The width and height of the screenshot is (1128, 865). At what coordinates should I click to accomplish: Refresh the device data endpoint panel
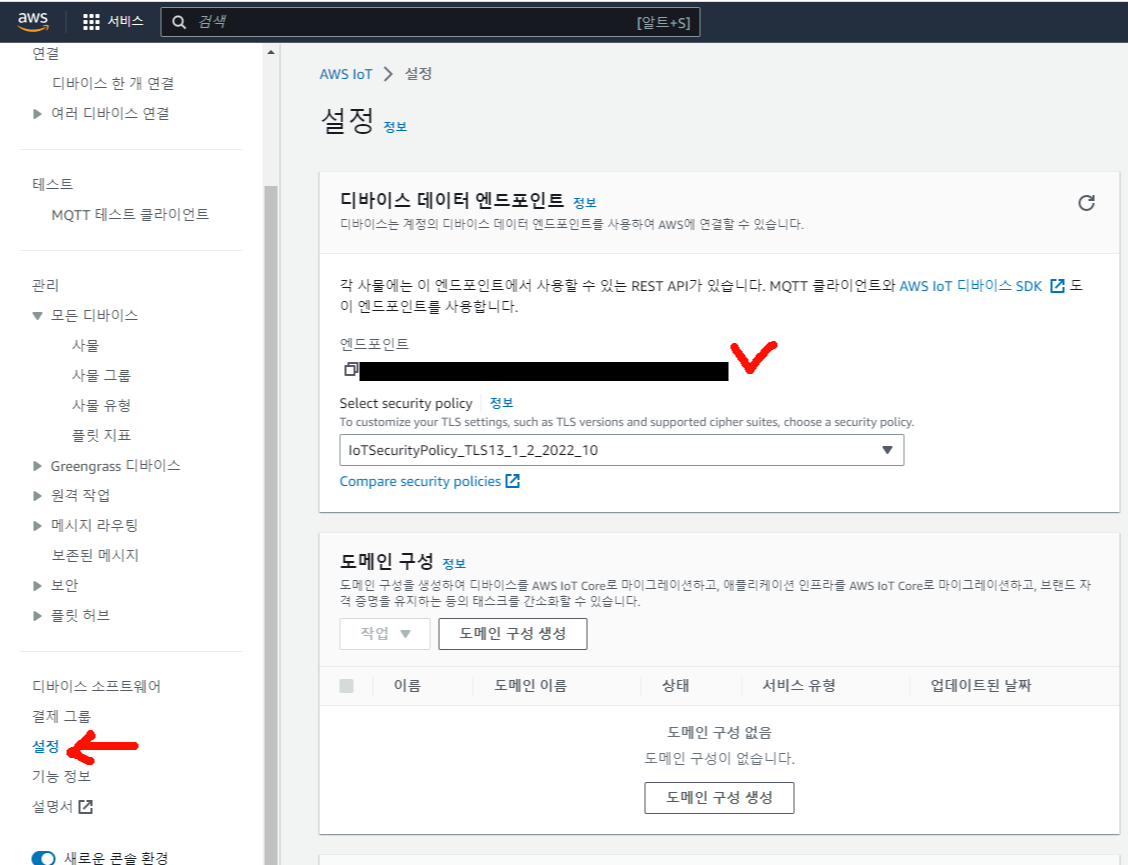pyautogui.click(x=1086, y=203)
